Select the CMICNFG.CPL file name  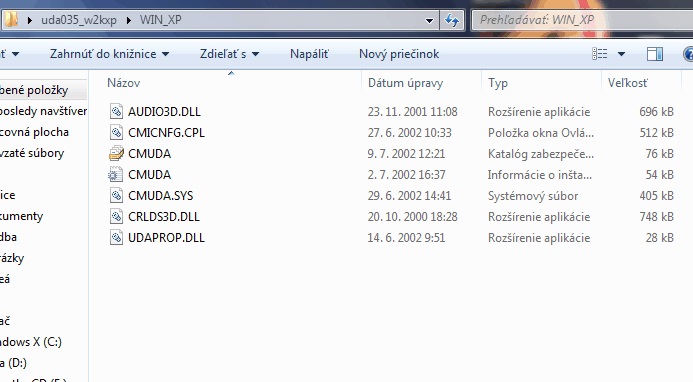click(166, 133)
